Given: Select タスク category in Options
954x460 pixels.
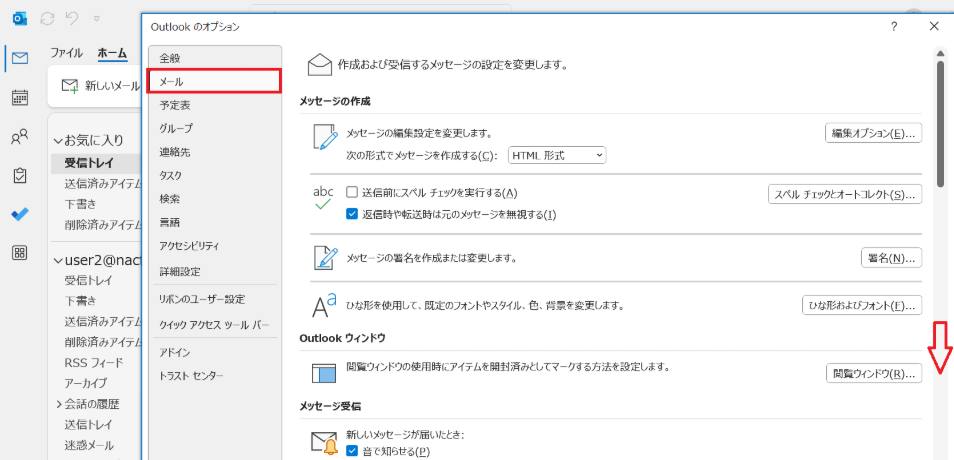Looking at the screenshot, I should pos(214,175).
